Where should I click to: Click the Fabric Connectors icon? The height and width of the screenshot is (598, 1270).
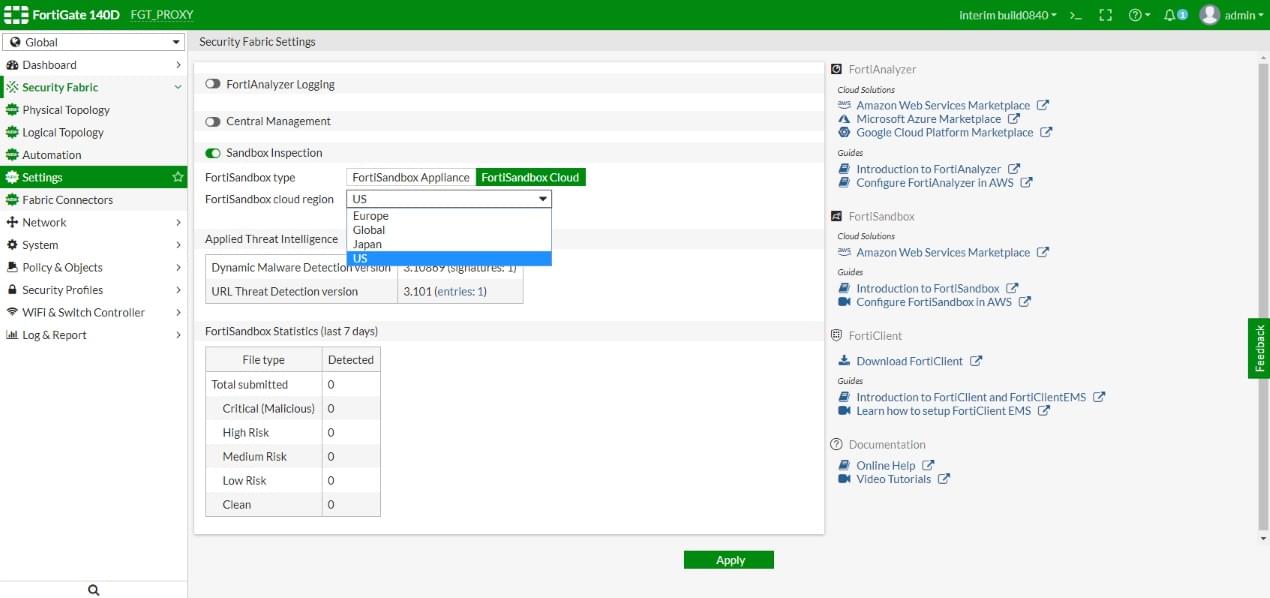click(x=12, y=200)
